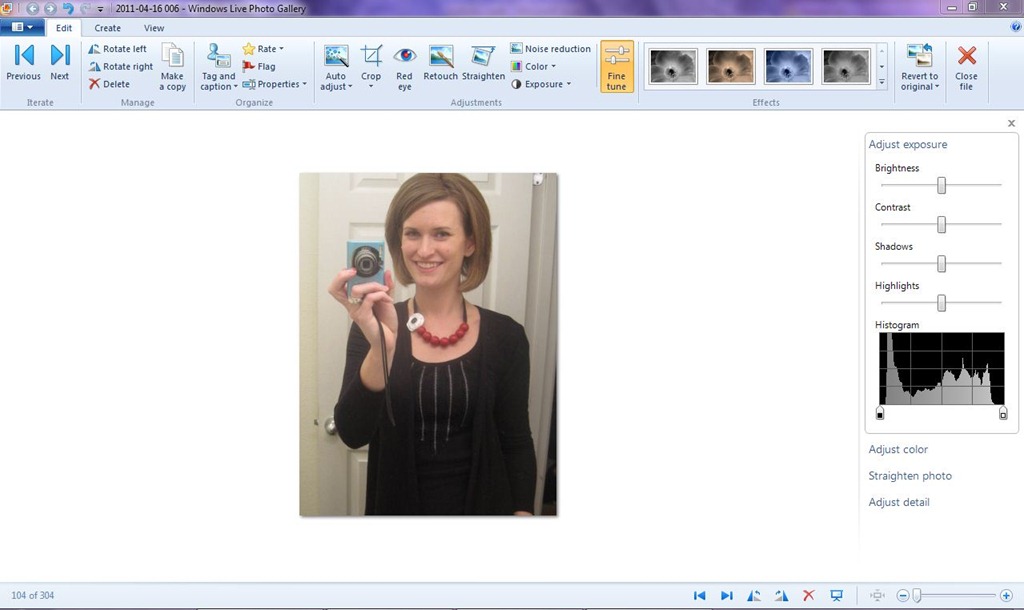
Task: Click the Revert to original icon
Action: pos(920,56)
